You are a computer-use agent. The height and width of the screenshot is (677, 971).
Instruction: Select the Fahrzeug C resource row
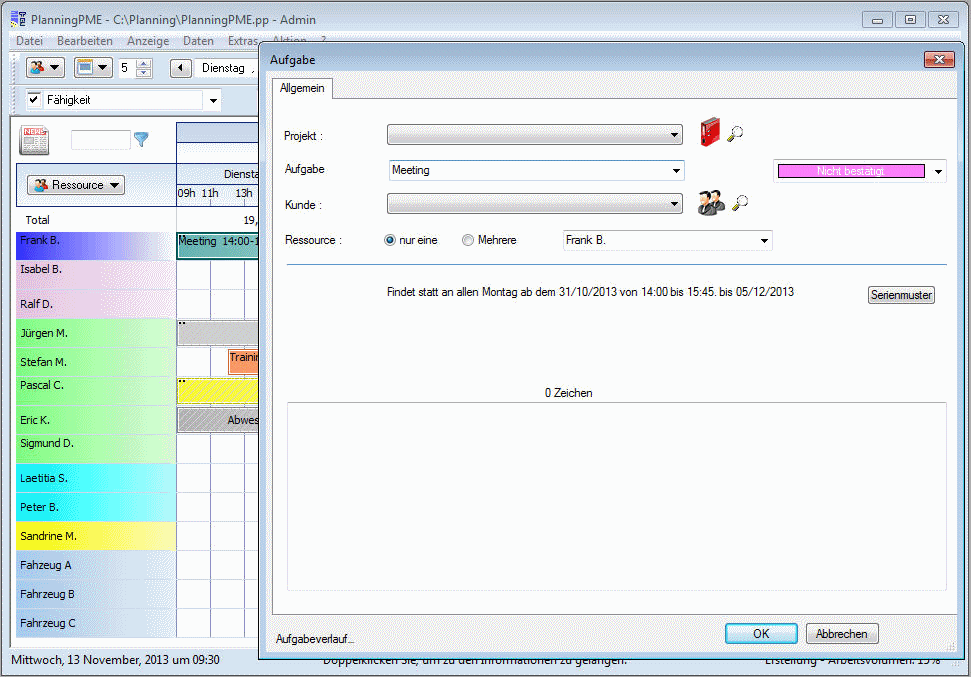coord(96,623)
